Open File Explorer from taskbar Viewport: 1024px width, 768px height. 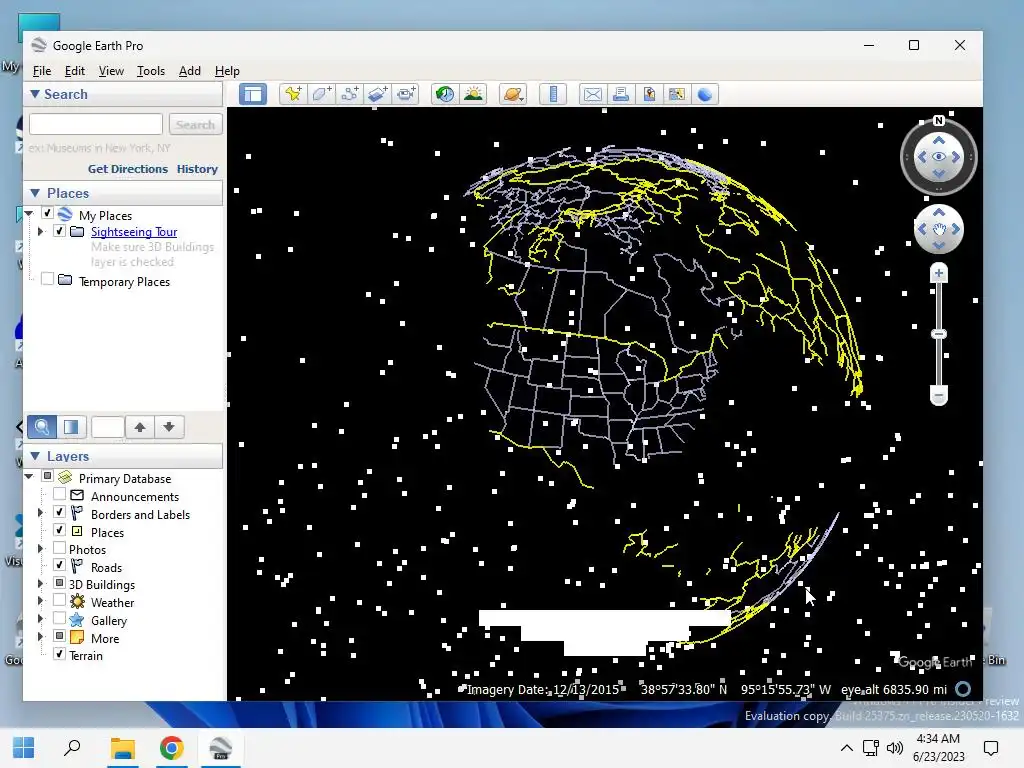123,748
